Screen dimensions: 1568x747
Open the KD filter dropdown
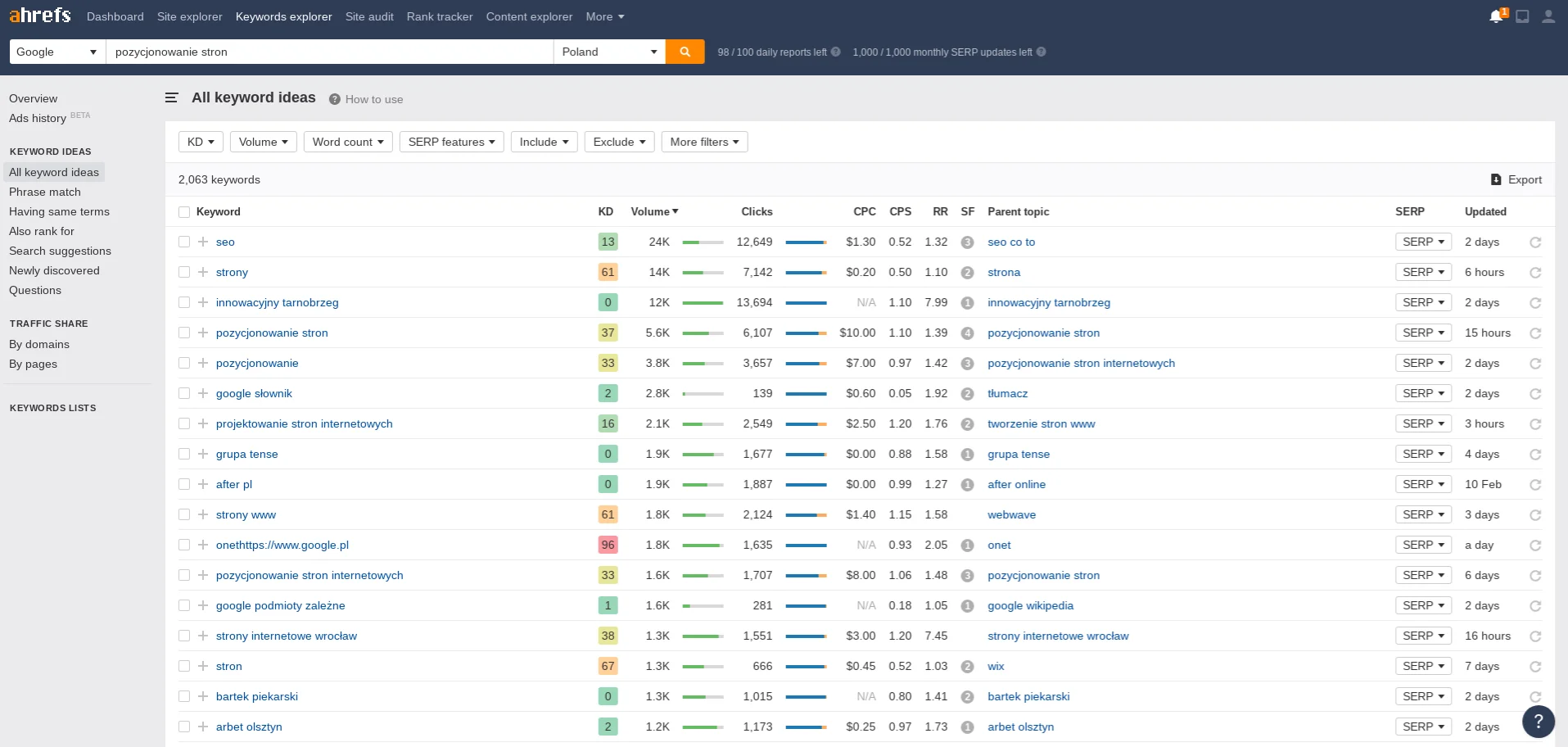pos(201,142)
